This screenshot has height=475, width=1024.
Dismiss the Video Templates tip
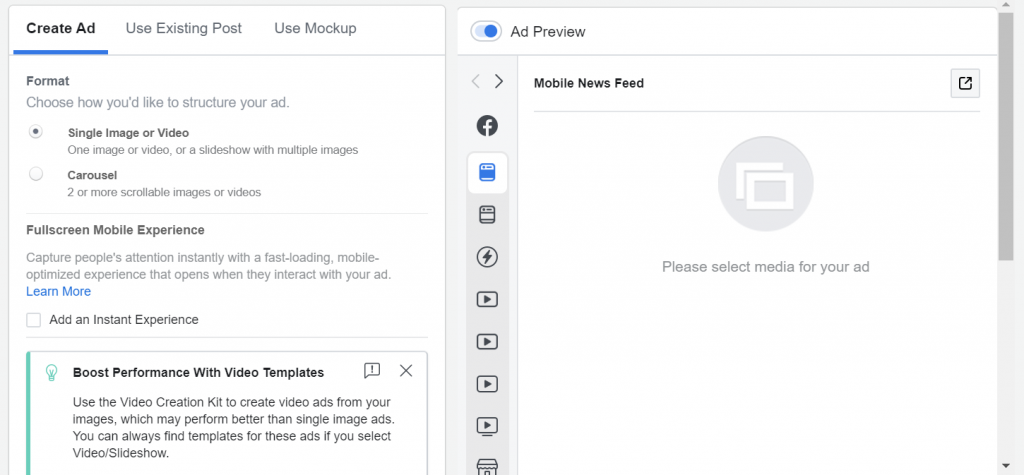coord(406,371)
